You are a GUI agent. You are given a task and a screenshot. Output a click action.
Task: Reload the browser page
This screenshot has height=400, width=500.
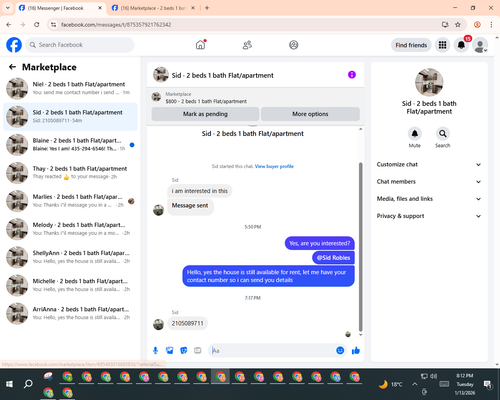tap(37, 25)
